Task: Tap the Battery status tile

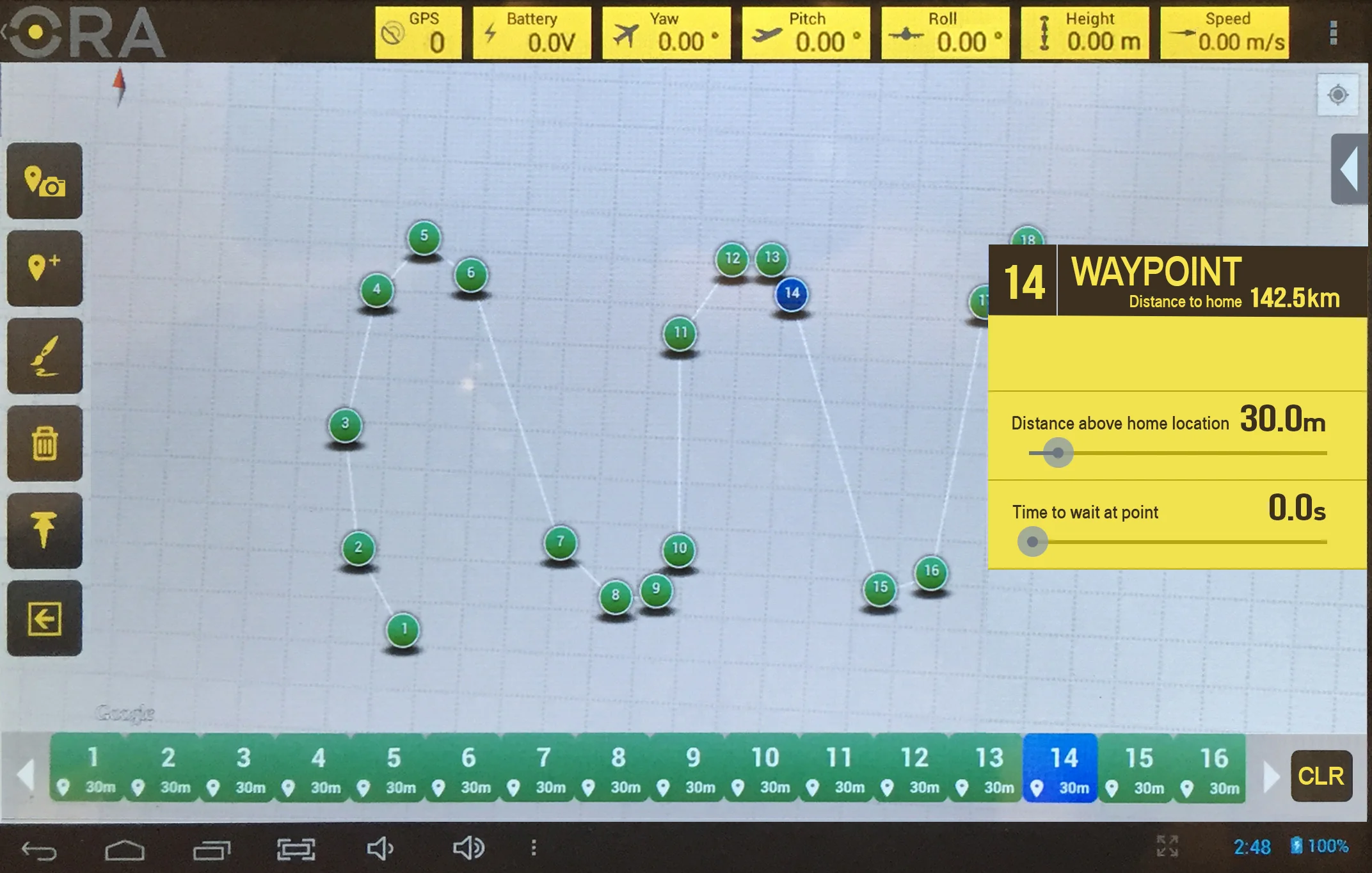Action: pos(531,33)
